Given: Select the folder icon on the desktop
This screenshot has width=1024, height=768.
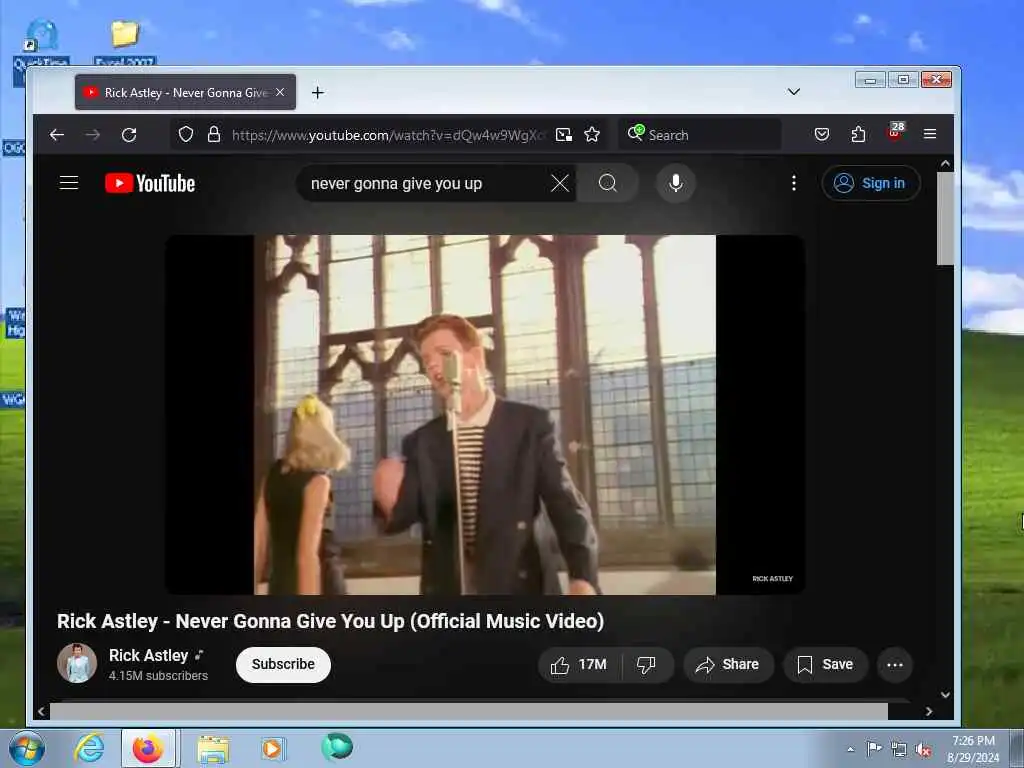Looking at the screenshot, I should 125,33.
